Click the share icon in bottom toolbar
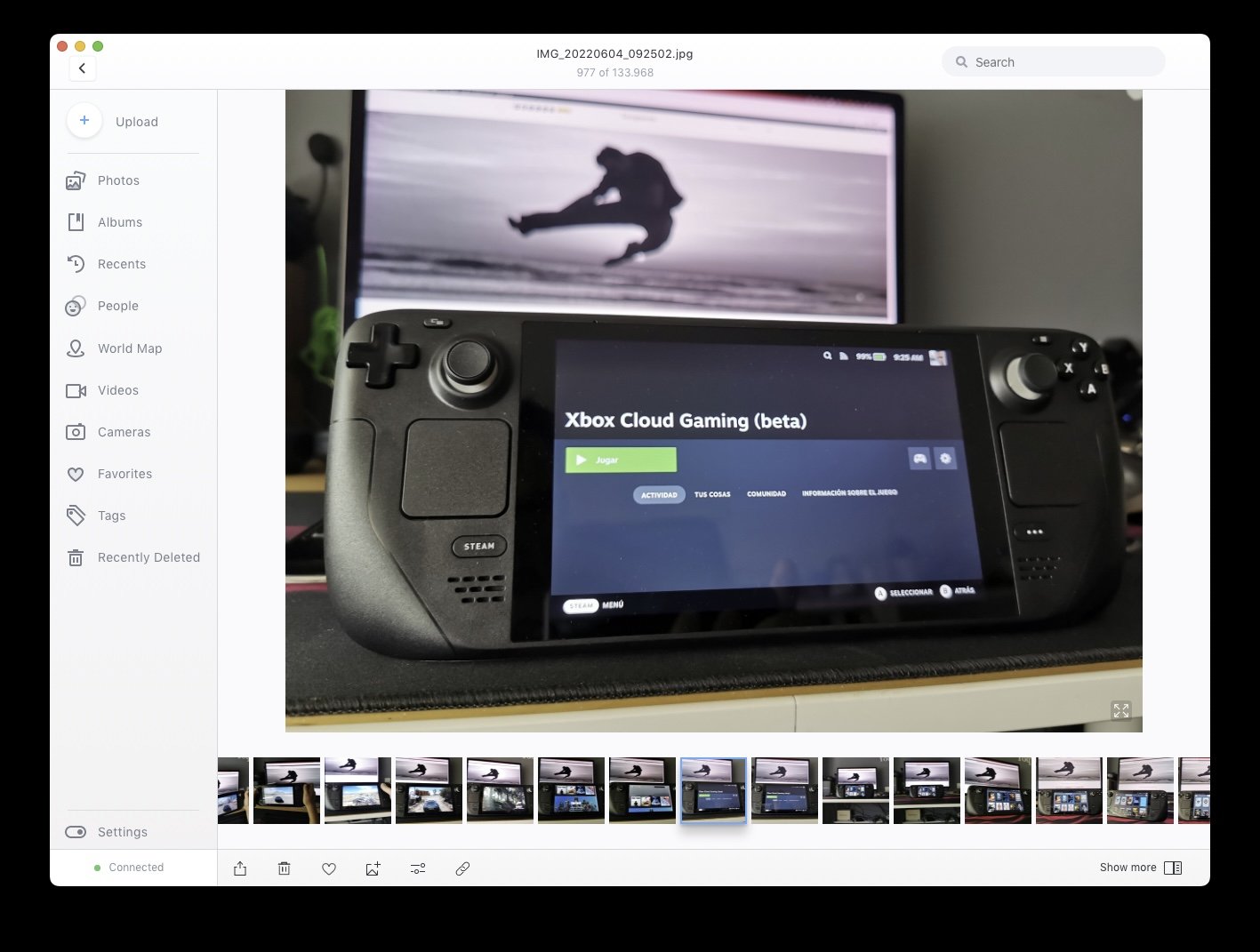 pyautogui.click(x=240, y=868)
